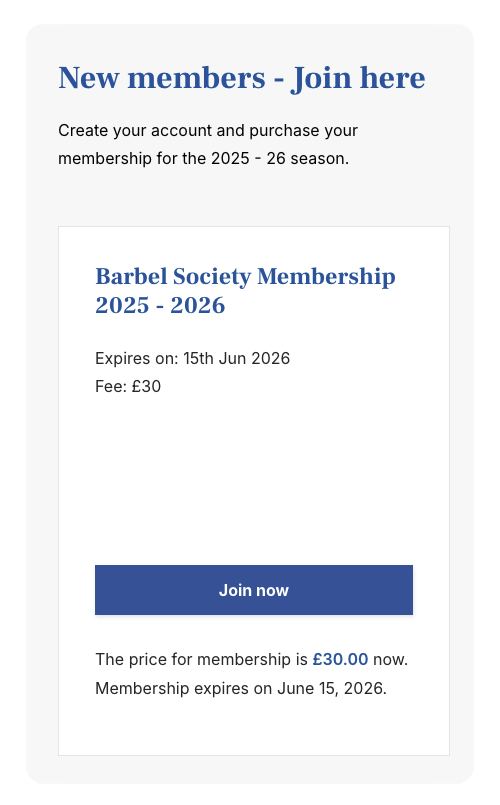The width and height of the screenshot is (500, 805).
Task: Click the word "now." after the price
Action: tap(390, 659)
